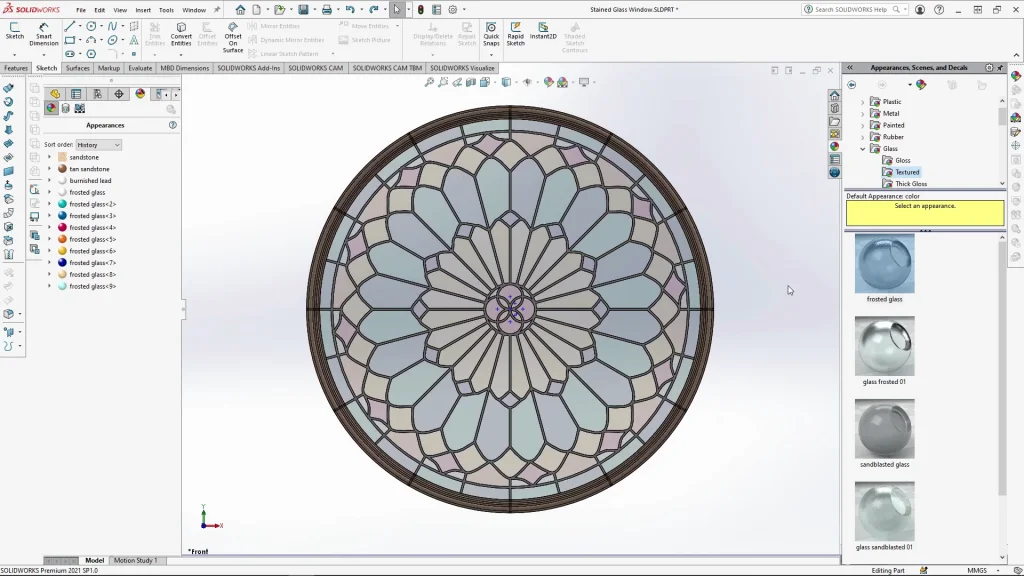Pin the Appearances, Scenes, and Decals pane

1001,68
